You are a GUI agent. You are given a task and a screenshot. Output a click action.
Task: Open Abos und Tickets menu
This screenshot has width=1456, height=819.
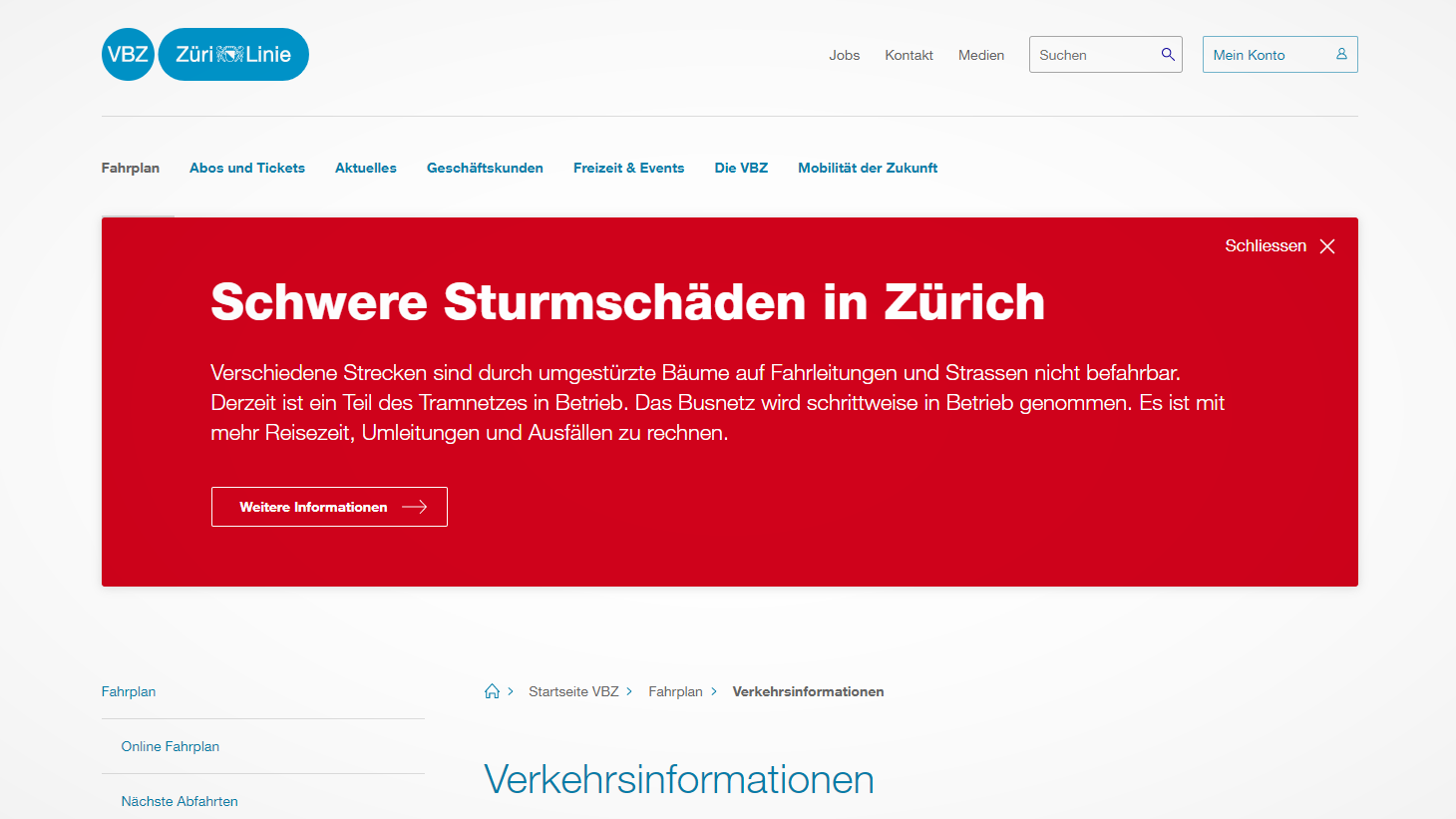point(247,168)
